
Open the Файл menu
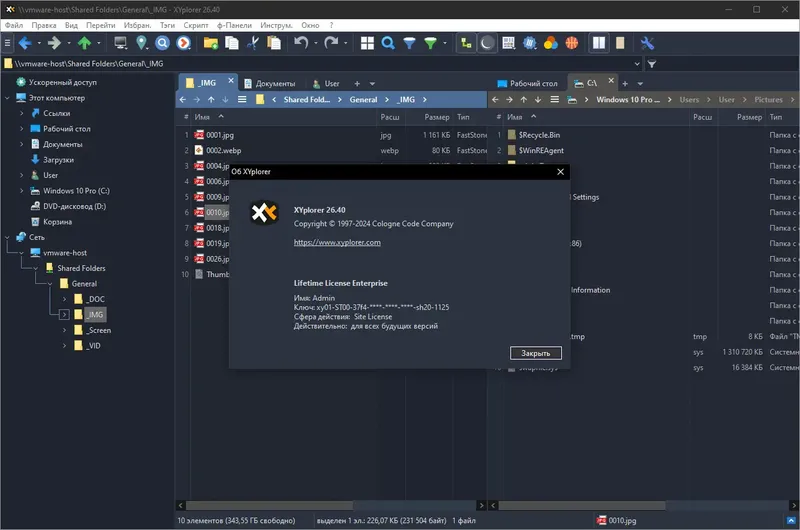(14, 25)
